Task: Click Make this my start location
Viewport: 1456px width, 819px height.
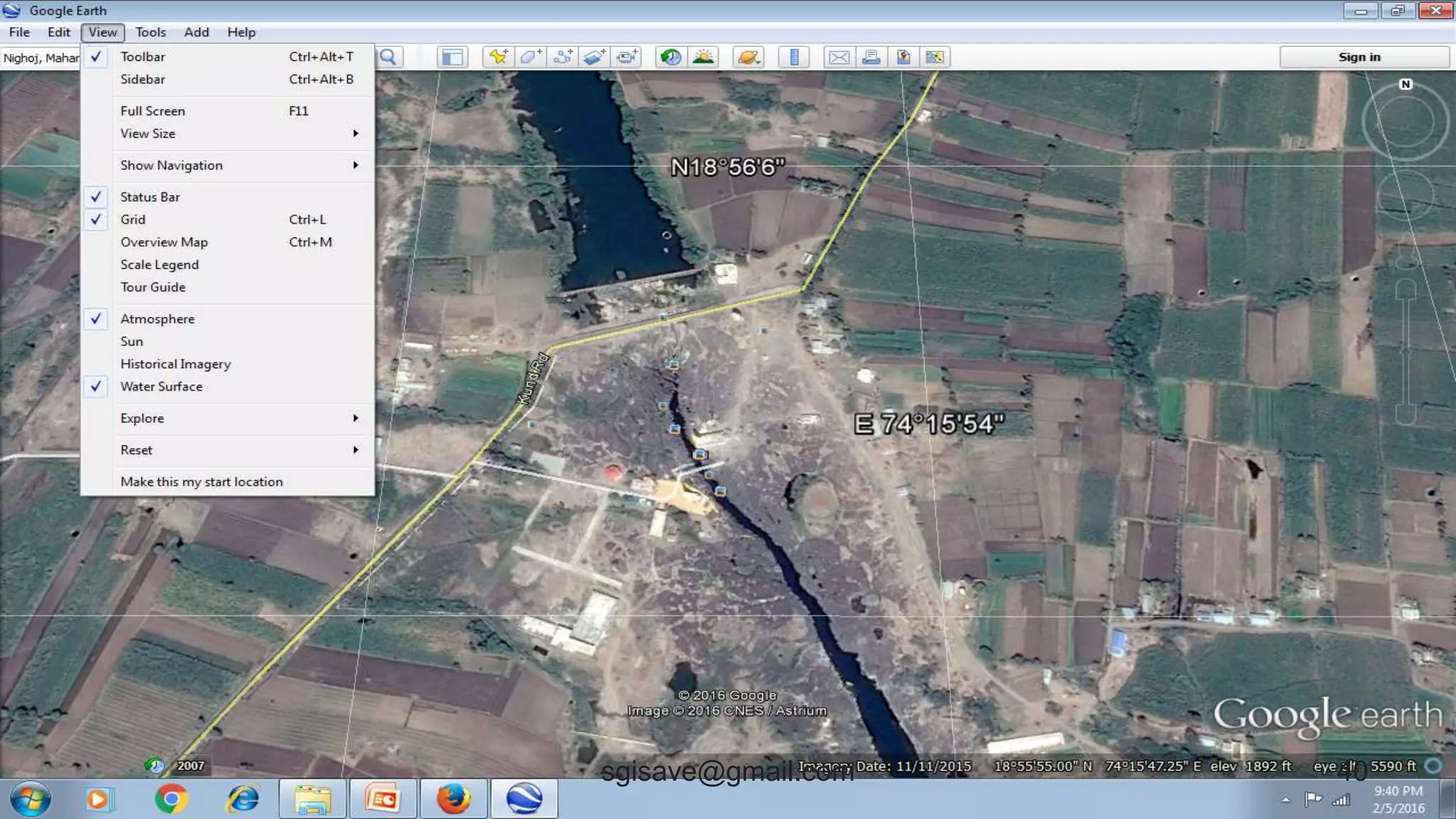Action: [201, 482]
